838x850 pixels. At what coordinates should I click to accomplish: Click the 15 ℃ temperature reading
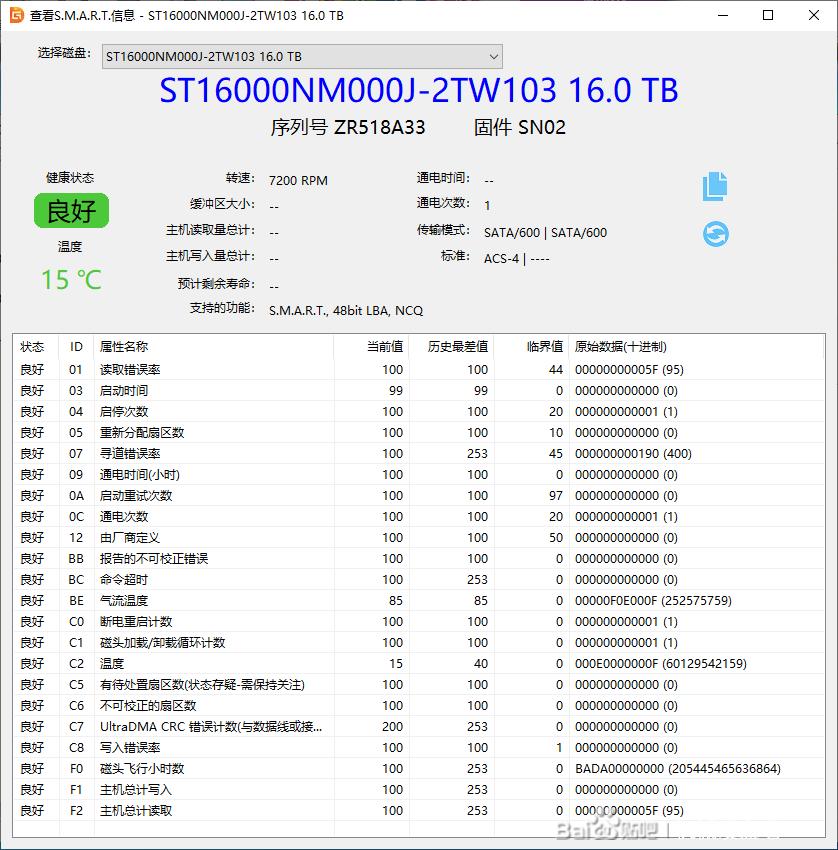pos(72,280)
